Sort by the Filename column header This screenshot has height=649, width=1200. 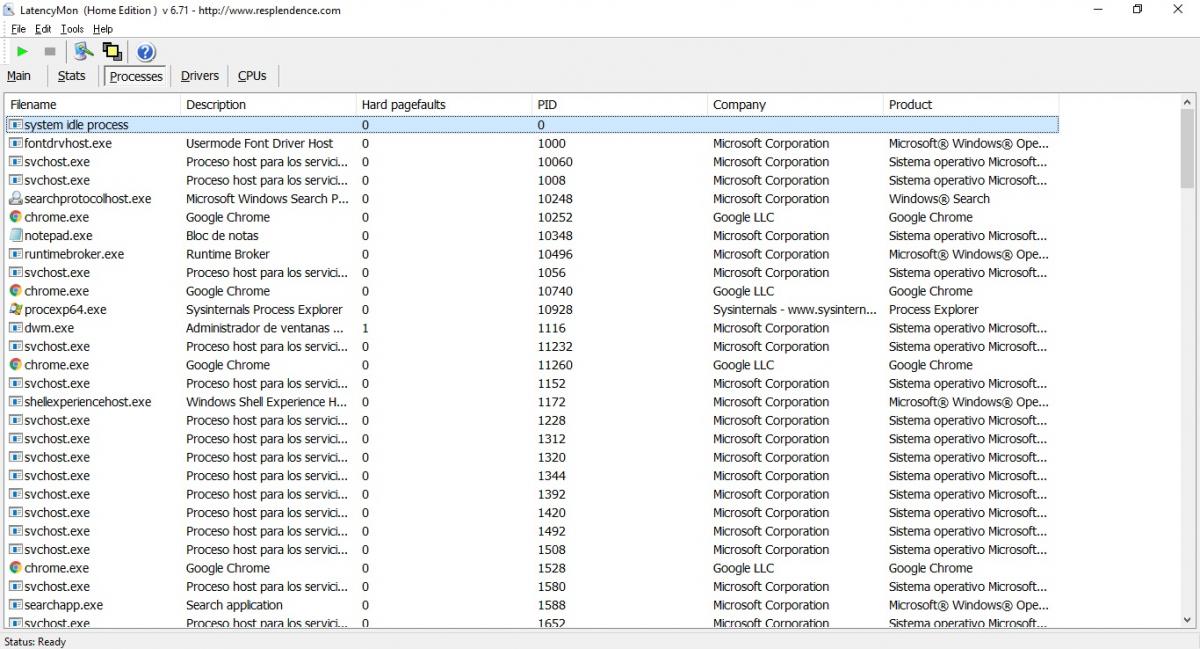93,104
